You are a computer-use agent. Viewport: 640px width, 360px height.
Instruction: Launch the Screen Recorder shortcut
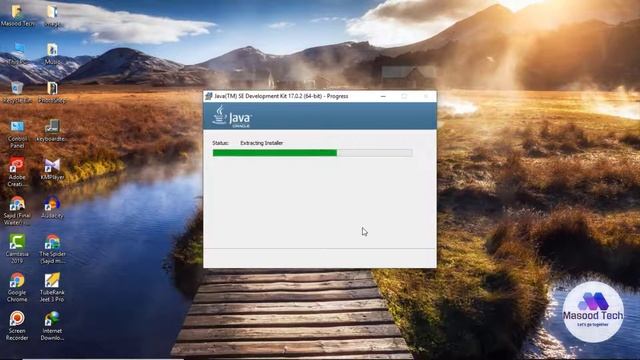[x=17, y=326]
